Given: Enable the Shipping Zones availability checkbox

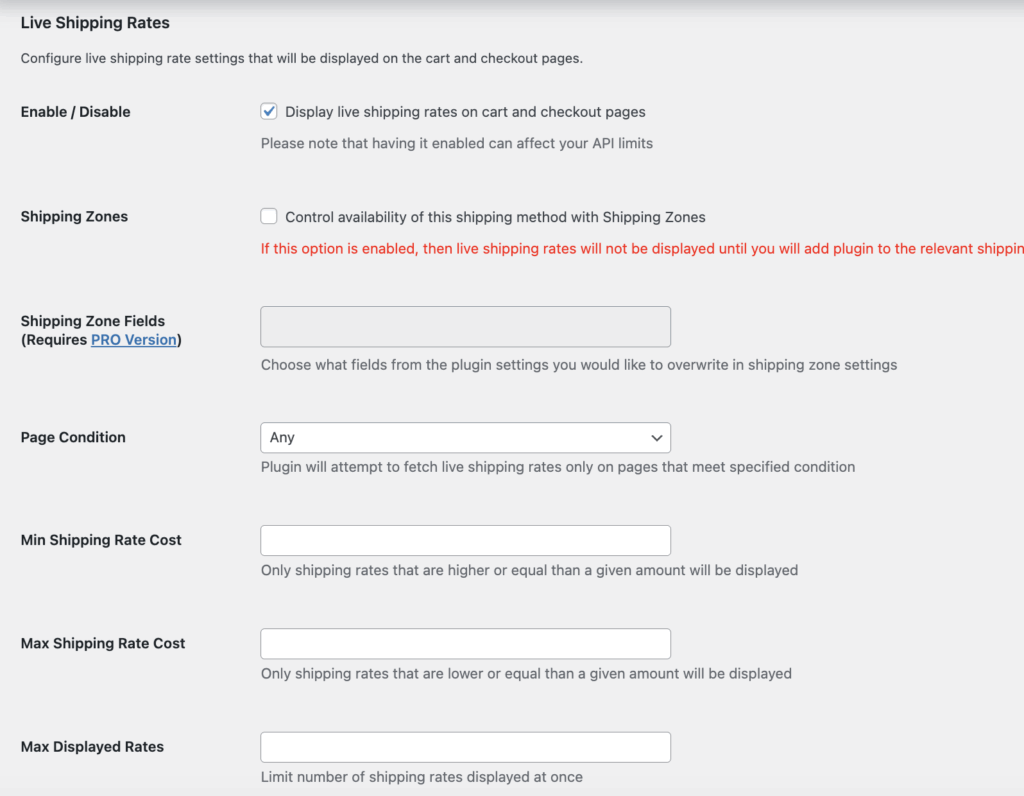Looking at the screenshot, I should pos(269,217).
